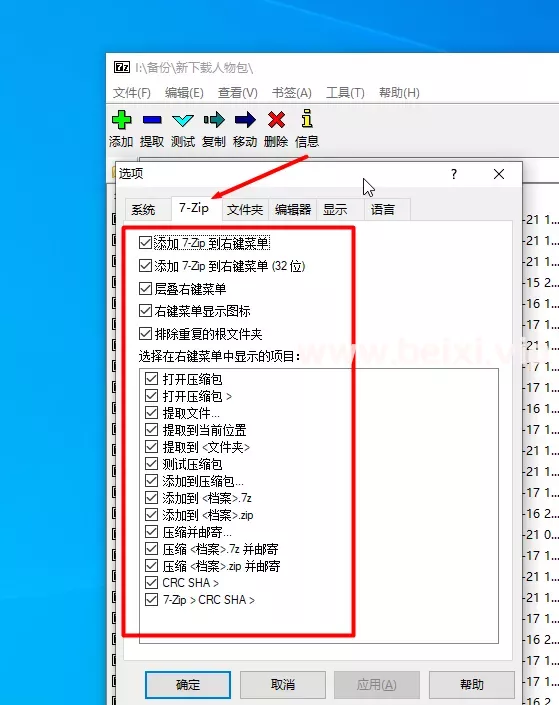
Task: Toggle 右键菜单显示图标 checkbox
Action: [145, 311]
